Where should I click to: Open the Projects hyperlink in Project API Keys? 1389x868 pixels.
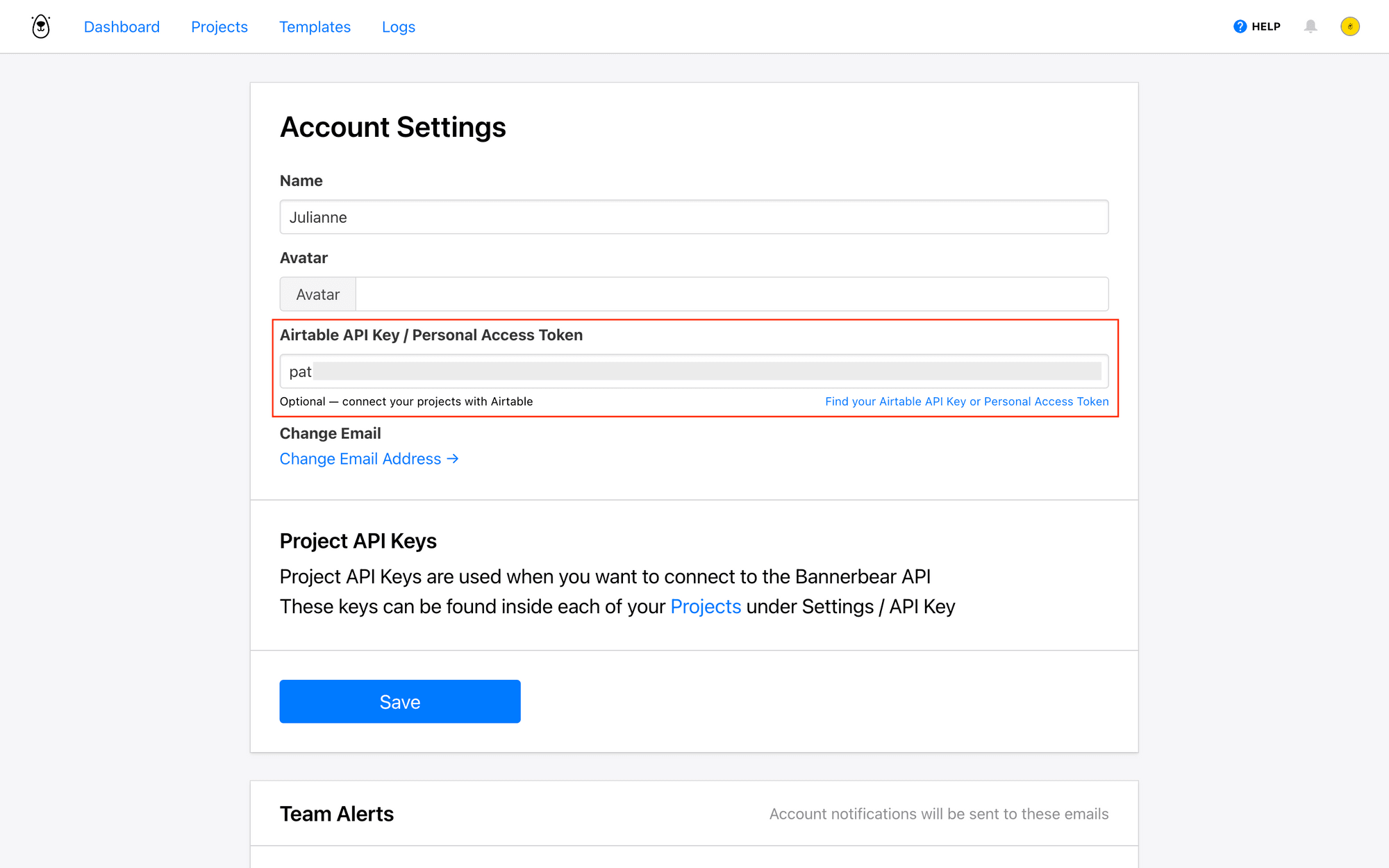tap(706, 606)
